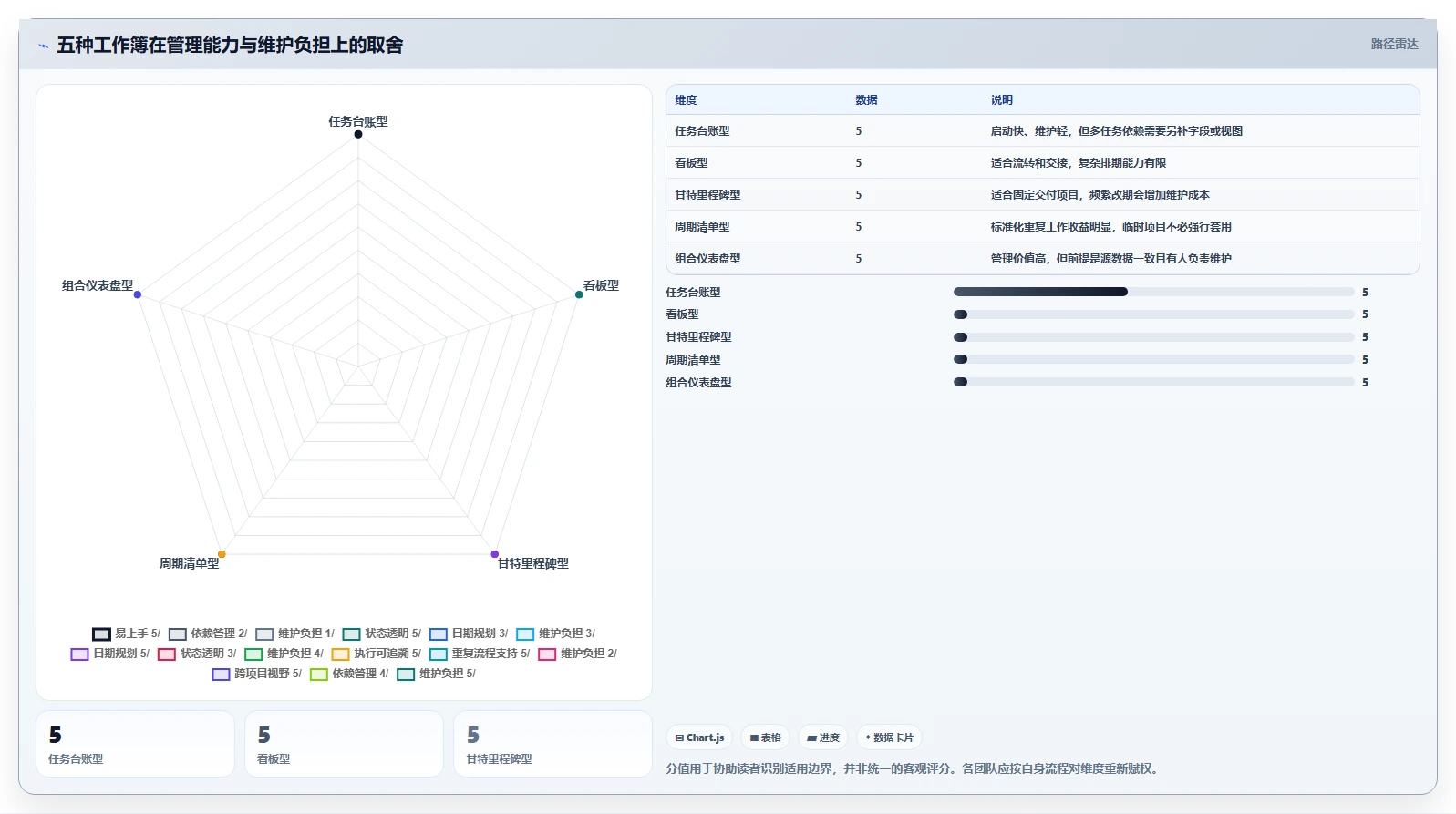Click the 看板型 progress bar
Viewport: 1456px width, 814px height.
tap(1153, 314)
